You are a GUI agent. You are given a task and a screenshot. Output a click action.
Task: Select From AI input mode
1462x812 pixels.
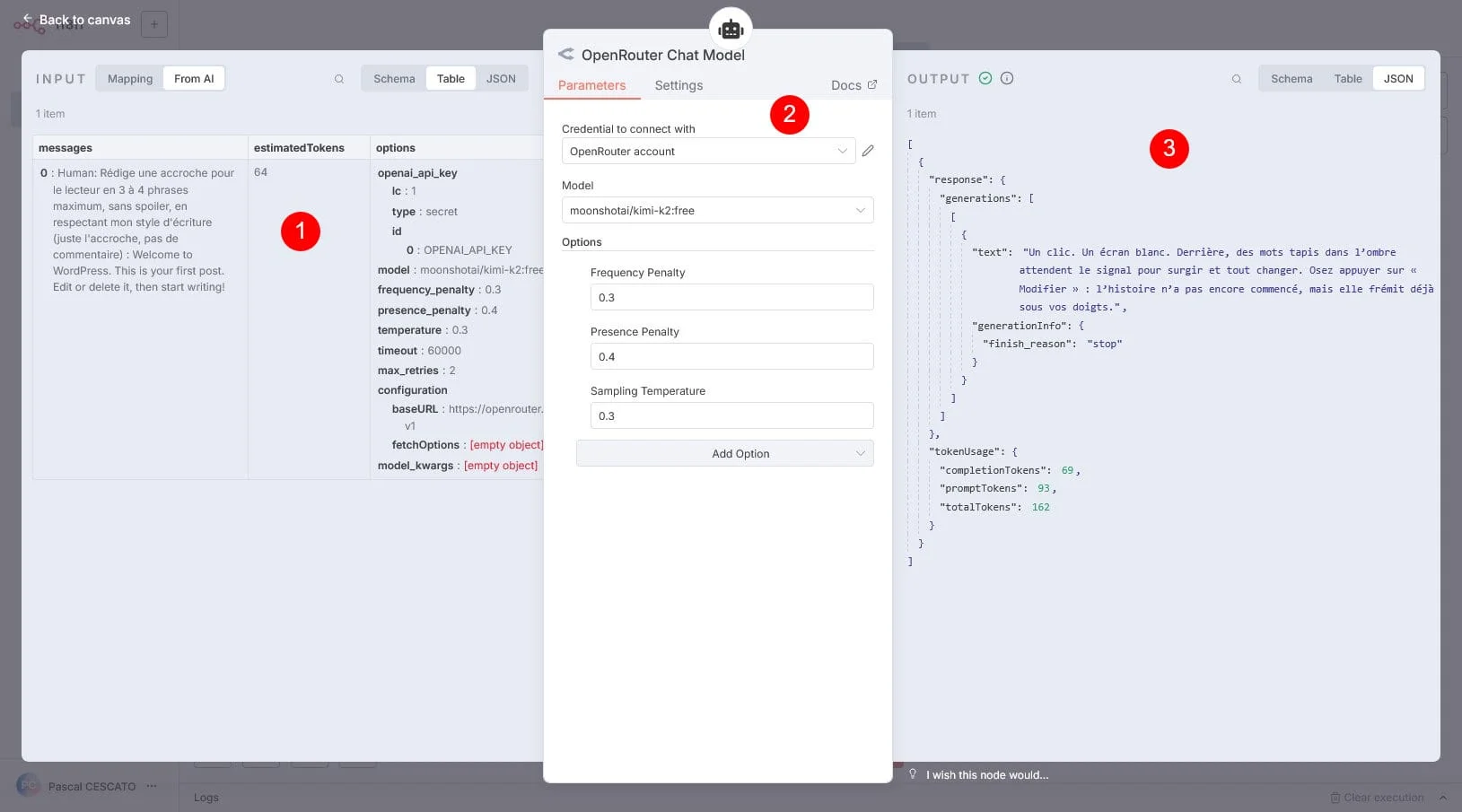click(194, 79)
